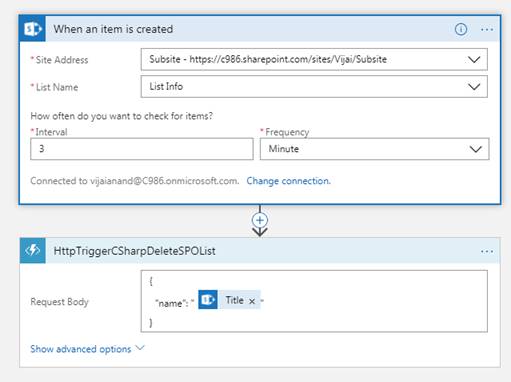The width and height of the screenshot is (511, 382).
Task: Click Azure Function icon in action header
Action: [x=33, y=251]
